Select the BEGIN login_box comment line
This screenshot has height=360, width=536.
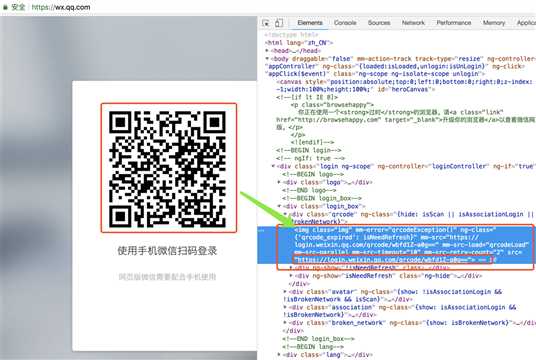[x=322, y=198]
